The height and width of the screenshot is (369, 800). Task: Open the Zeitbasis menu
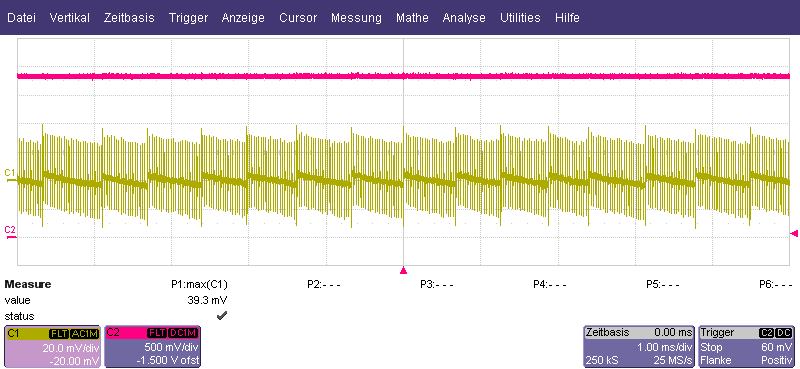click(x=129, y=18)
